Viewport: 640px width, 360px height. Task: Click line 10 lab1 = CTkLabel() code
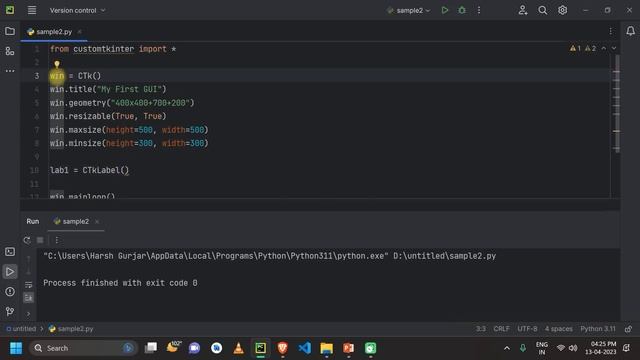[x=89, y=170]
